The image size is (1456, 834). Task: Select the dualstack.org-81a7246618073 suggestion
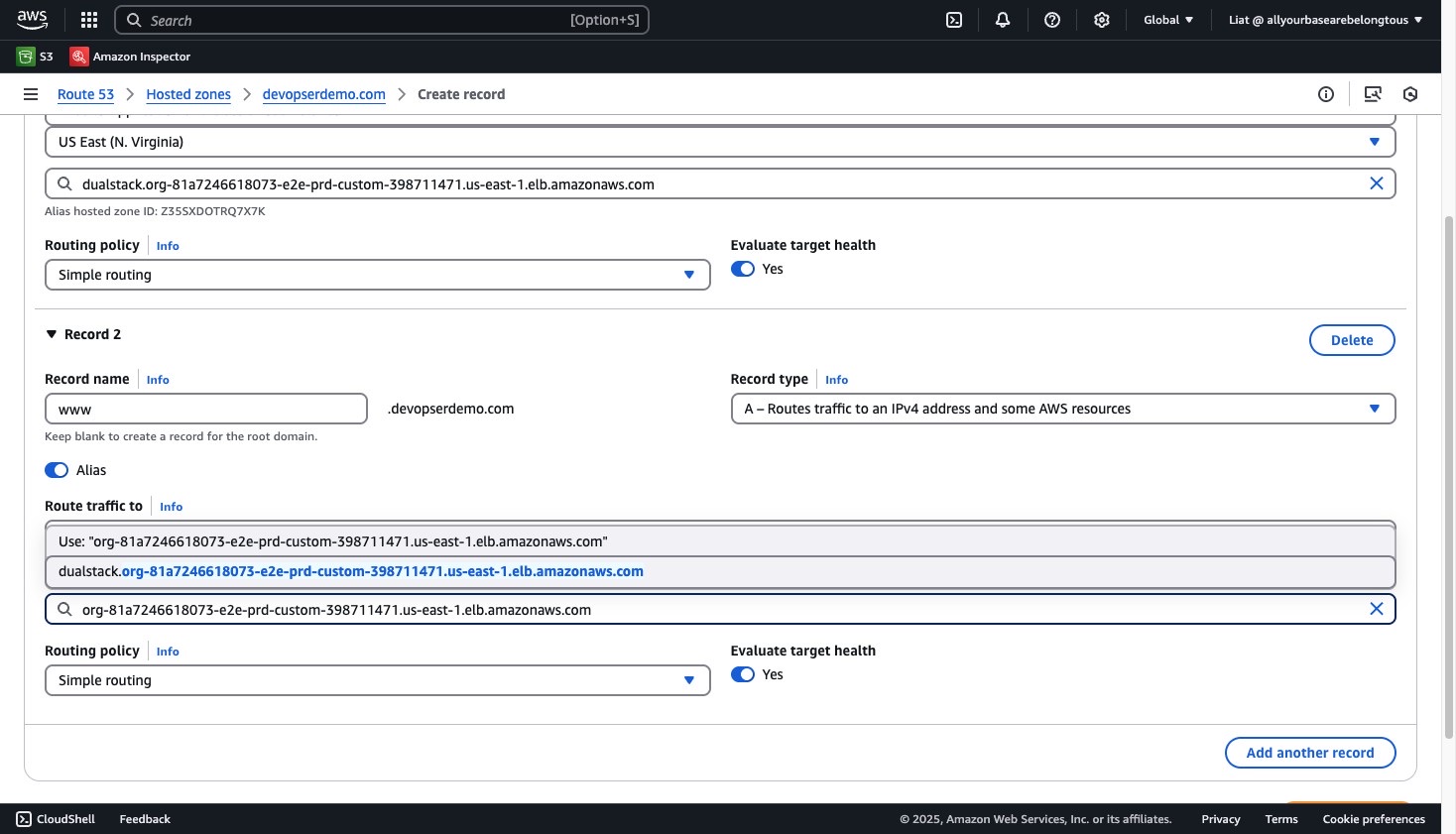[720, 571]
